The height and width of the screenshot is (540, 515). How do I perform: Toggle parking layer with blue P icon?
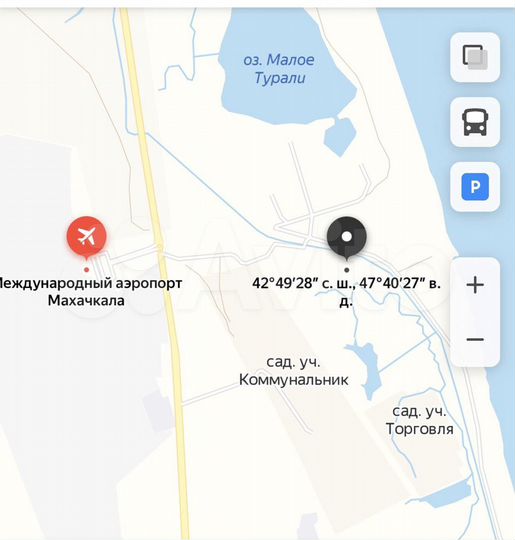(x=475, y=187)
